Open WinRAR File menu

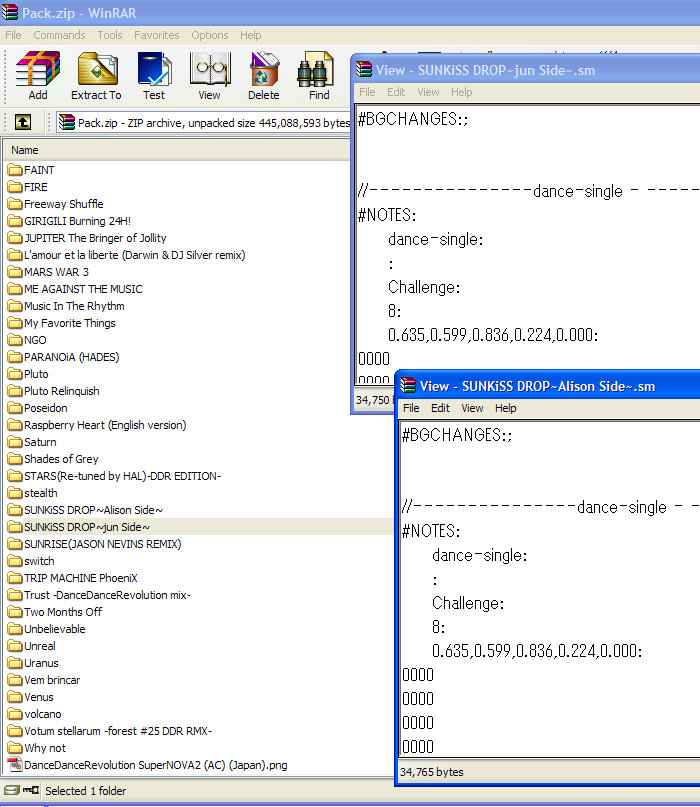pyautogui.click(x=13, y=35)
